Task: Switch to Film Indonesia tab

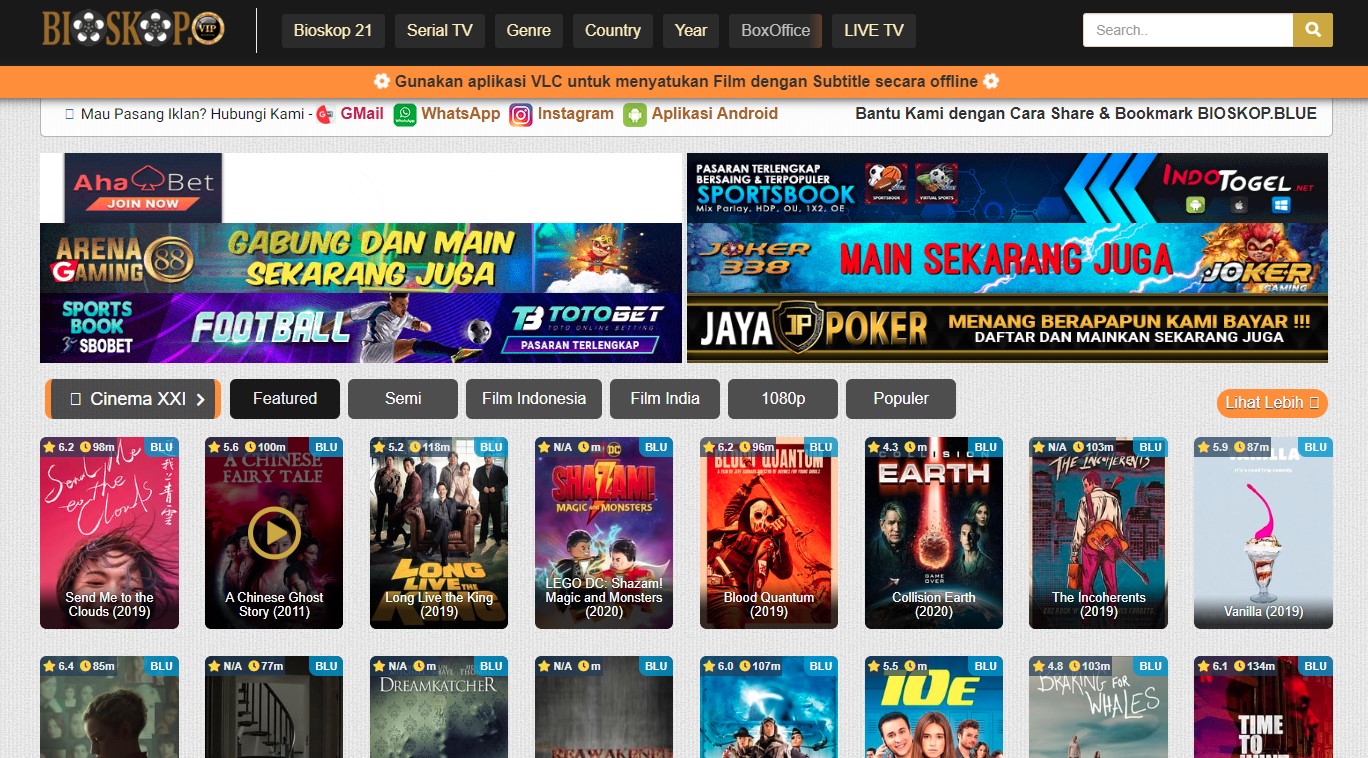Action: coord(534,398)
